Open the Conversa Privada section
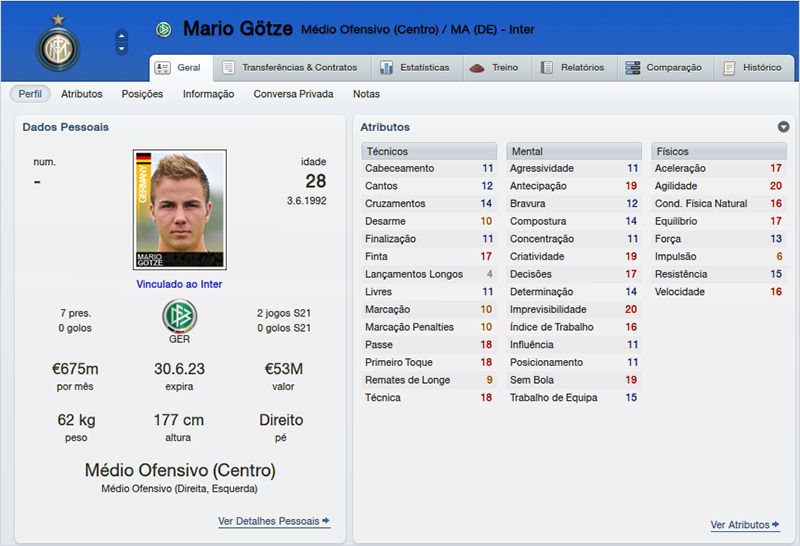Screen dimensions: 800x546 (x=293, y=94)
